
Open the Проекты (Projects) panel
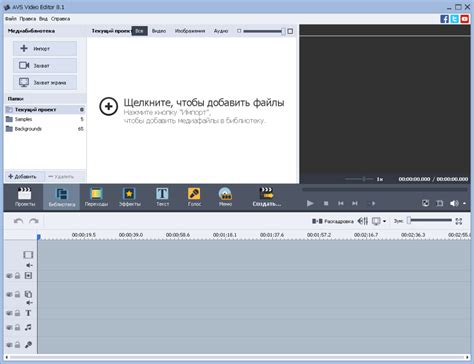point(24,197)
